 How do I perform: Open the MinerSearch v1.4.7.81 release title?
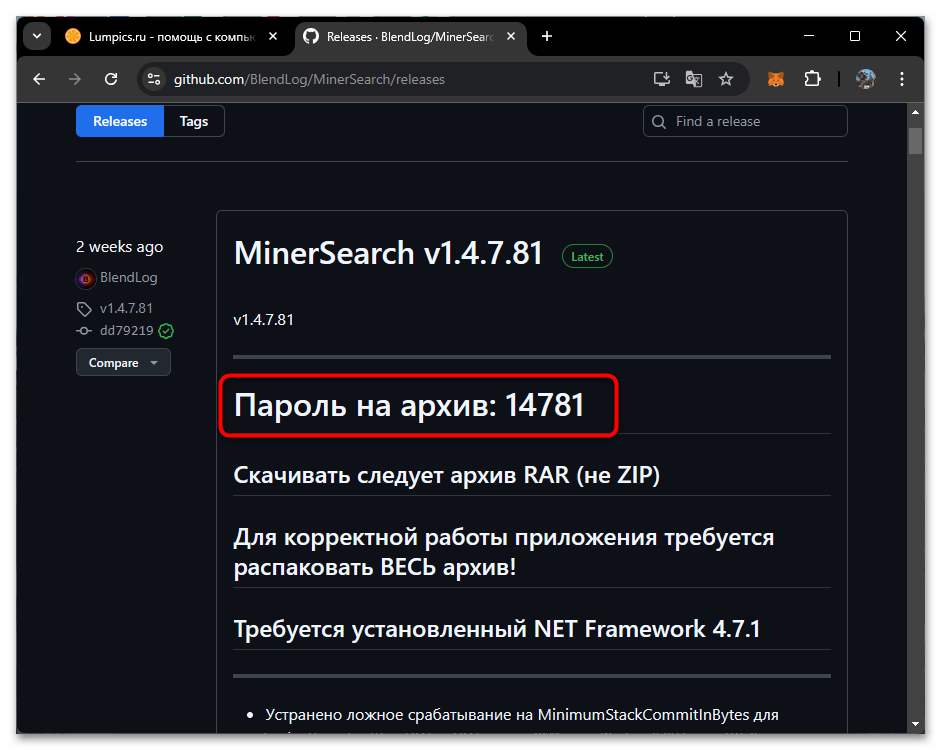(x=388, y=253)
